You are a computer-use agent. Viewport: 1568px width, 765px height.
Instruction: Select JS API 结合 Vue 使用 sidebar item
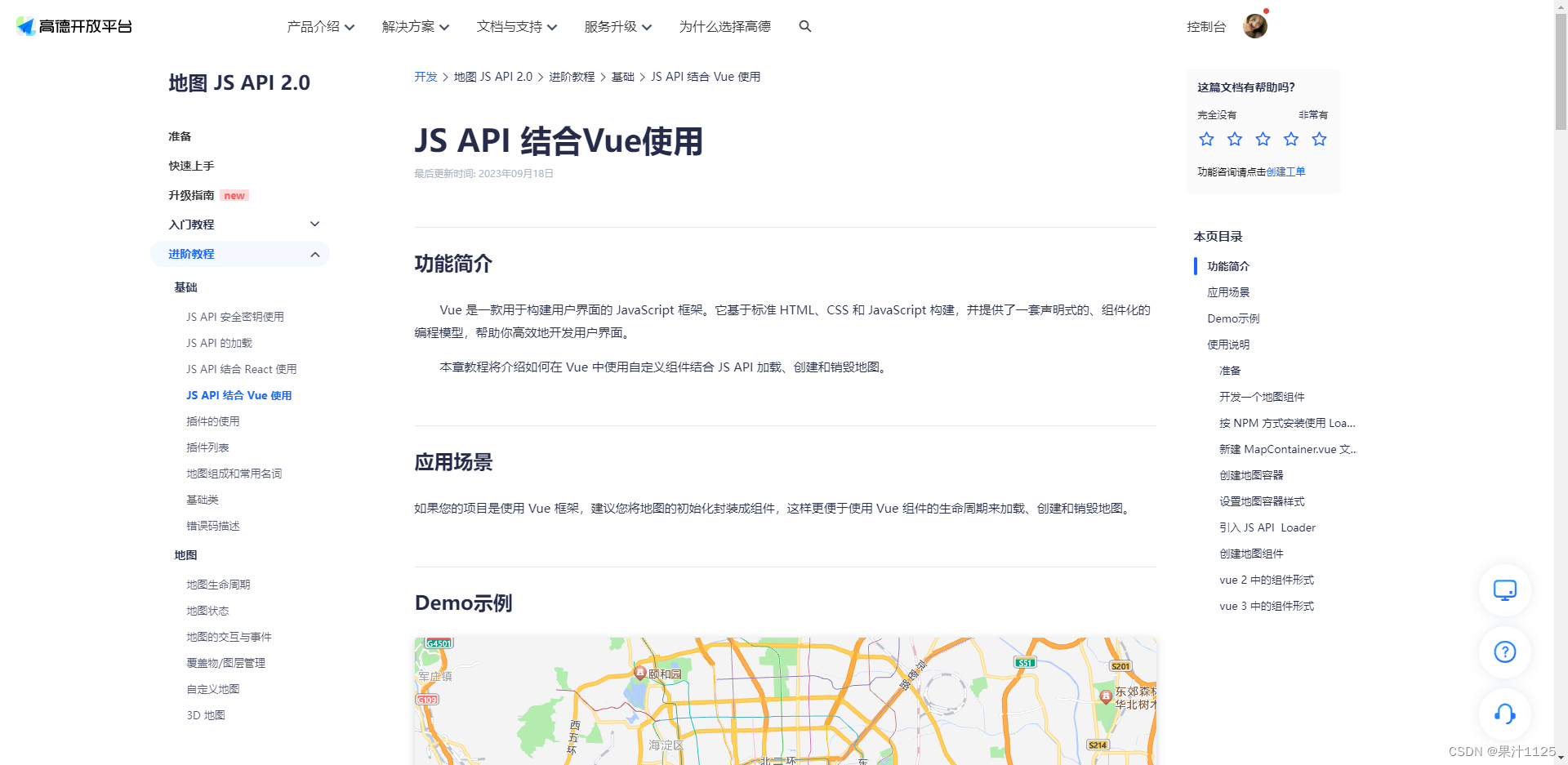point(239,395)
